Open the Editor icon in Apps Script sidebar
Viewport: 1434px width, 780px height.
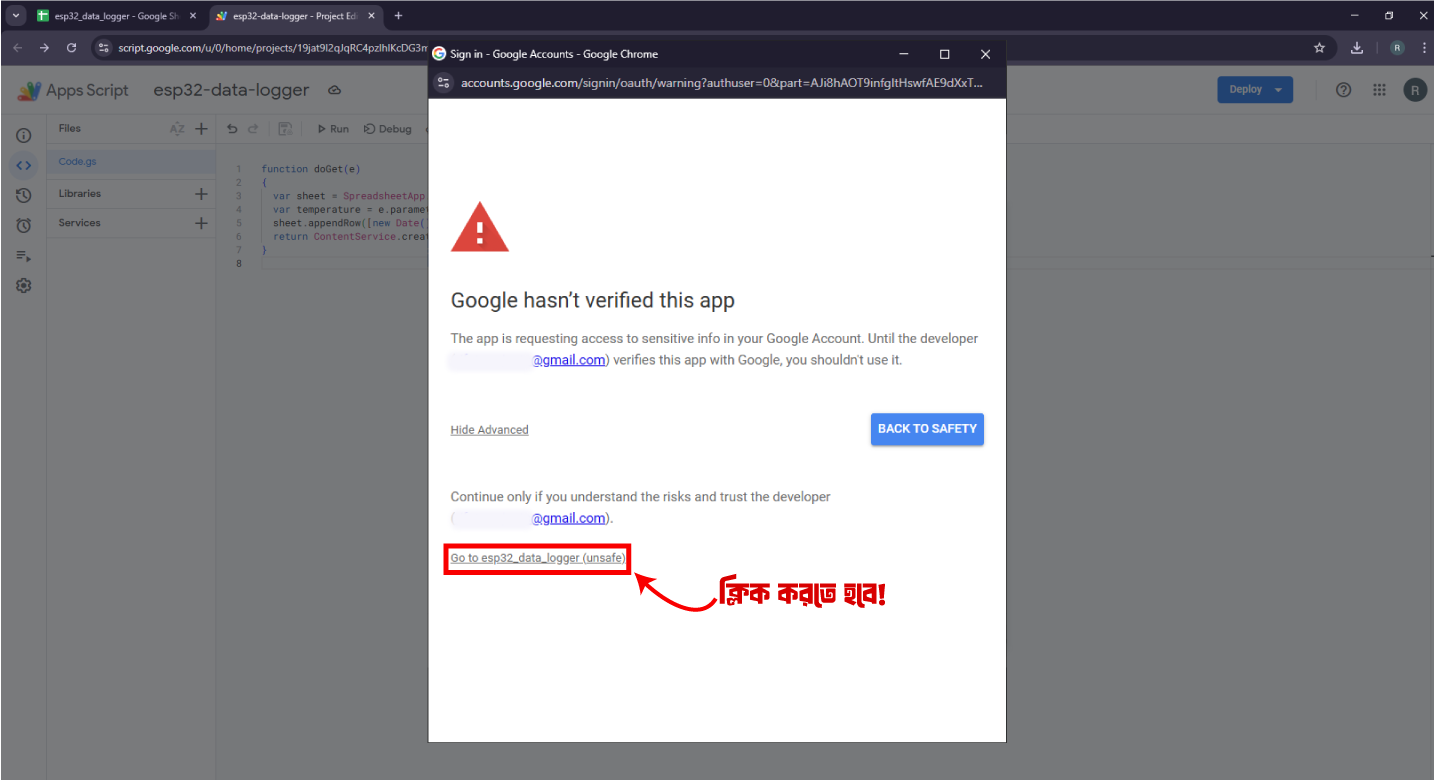click(x=24, y=165)
